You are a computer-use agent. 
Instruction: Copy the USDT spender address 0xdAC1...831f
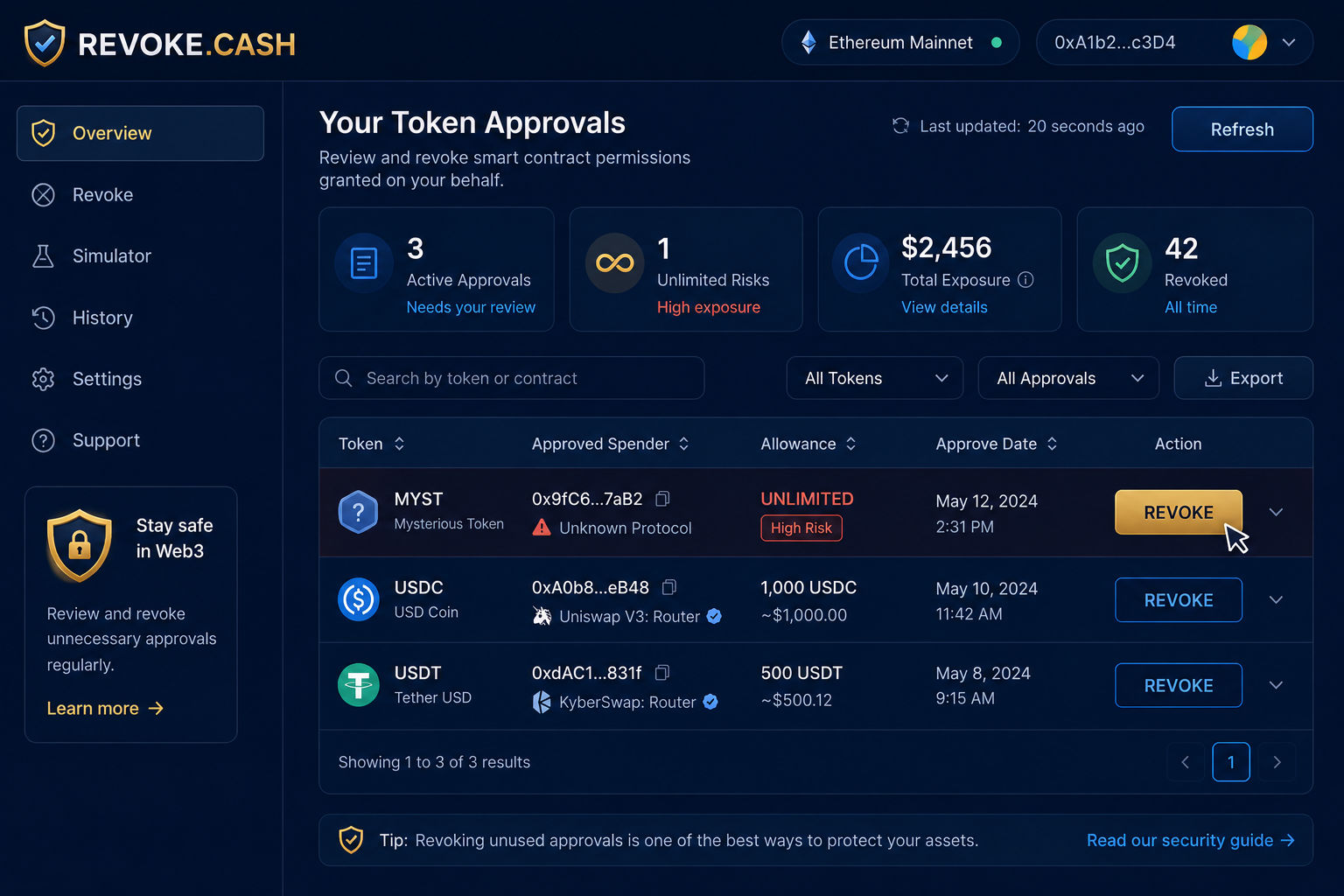click(x=662, y=673)
